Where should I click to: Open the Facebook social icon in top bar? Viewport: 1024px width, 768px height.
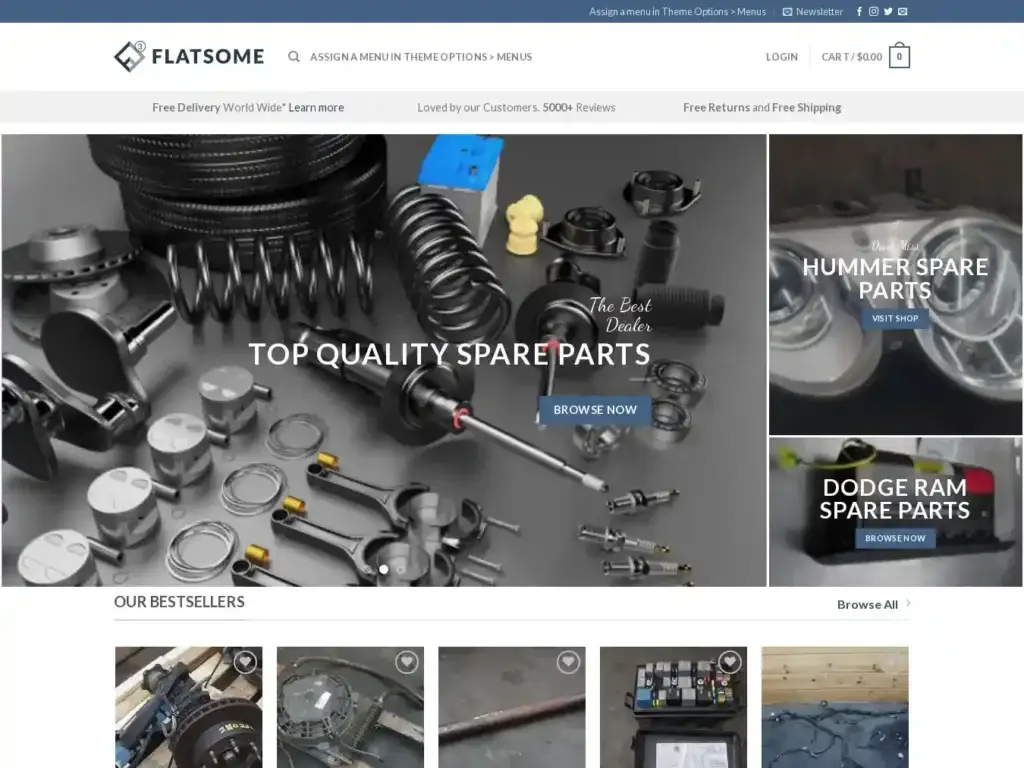tap(859, 11)
